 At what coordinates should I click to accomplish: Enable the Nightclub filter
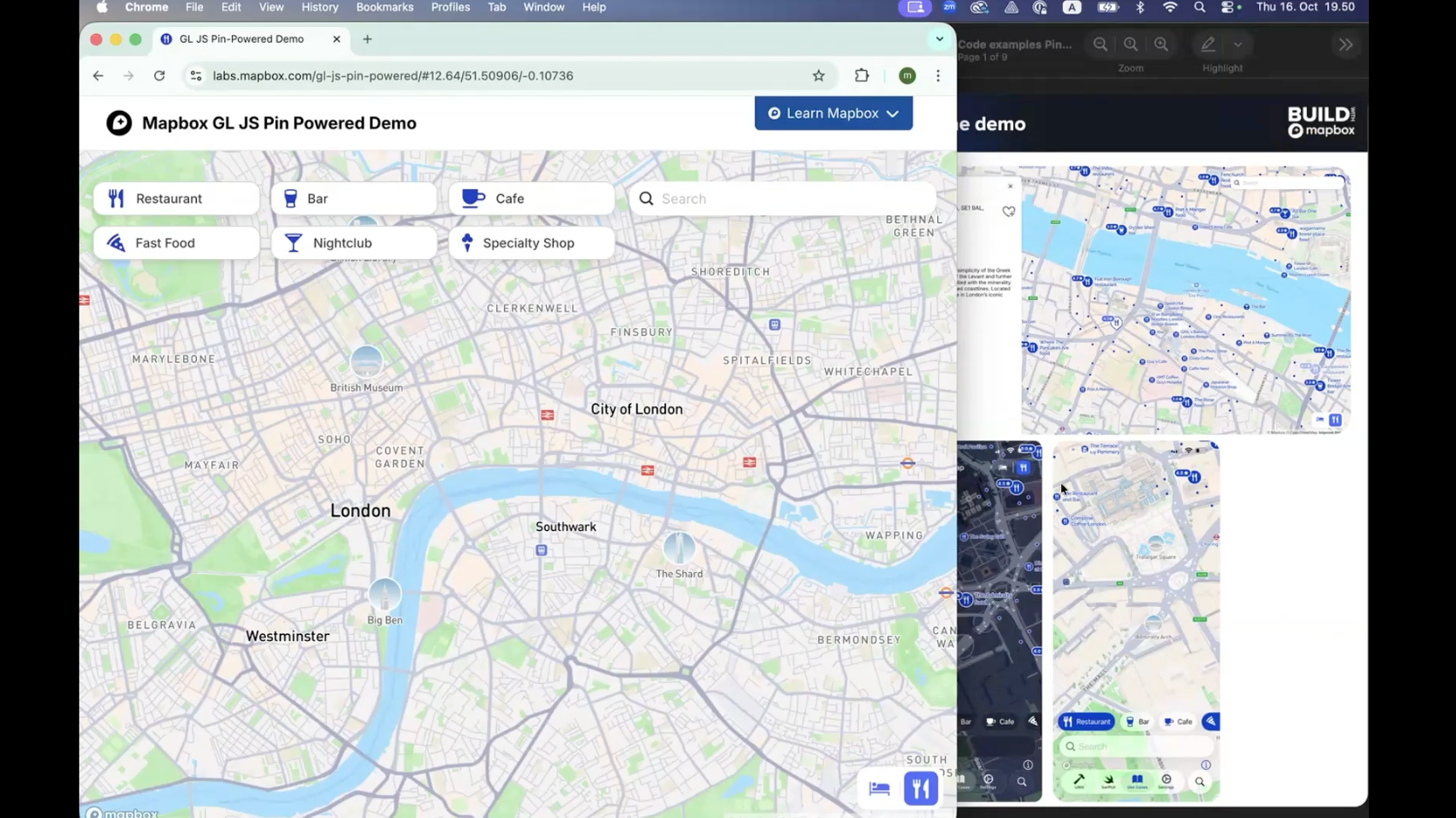(354, 243)
